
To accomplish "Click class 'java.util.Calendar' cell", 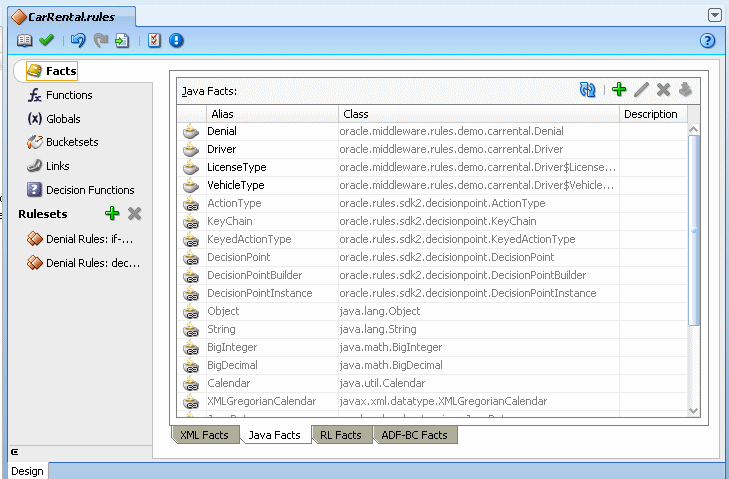I will pos(479,383).
